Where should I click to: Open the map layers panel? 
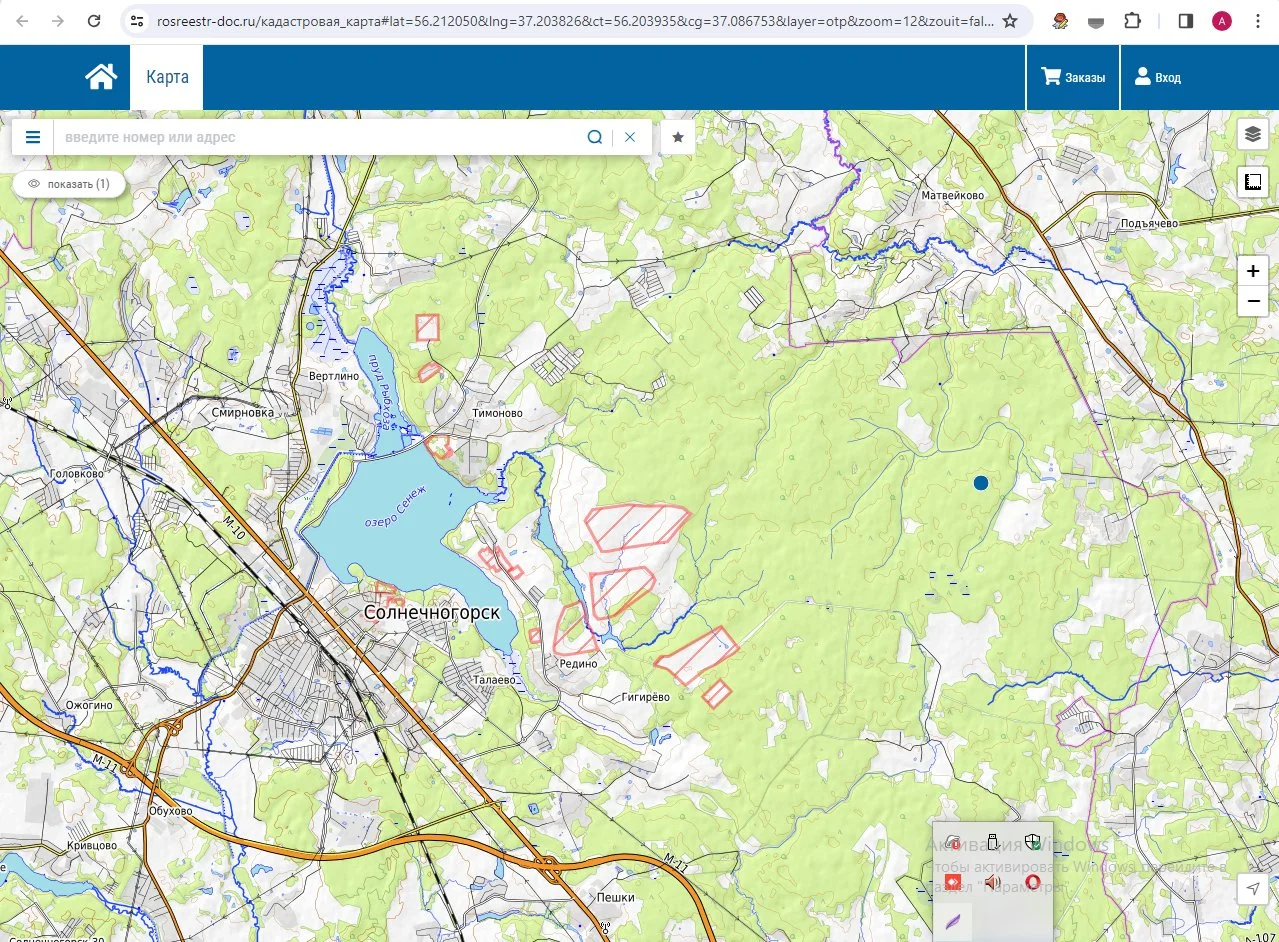[1252, 134]
